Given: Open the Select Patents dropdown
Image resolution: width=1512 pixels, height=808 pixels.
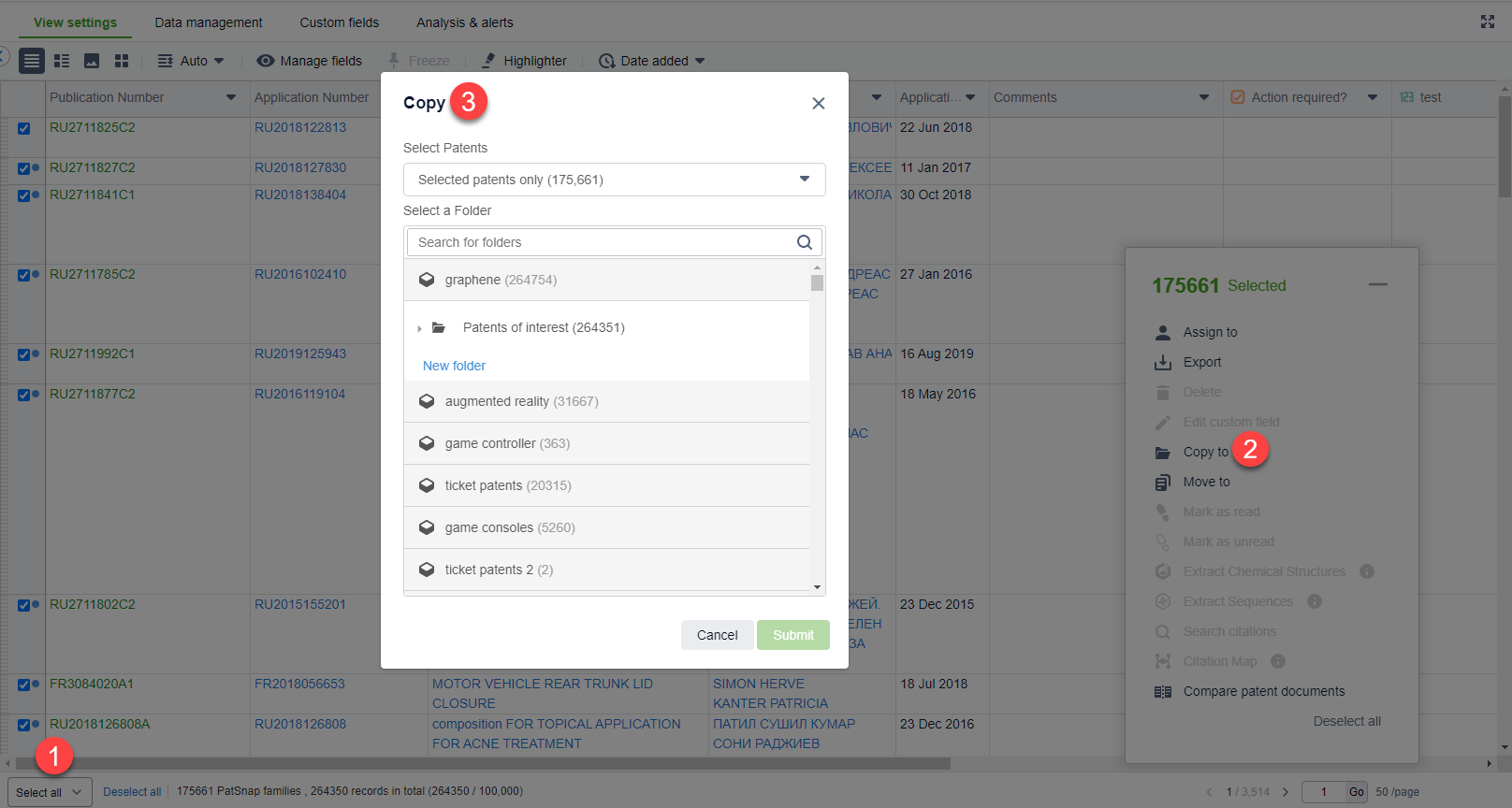Looking at the screenshot, I should (614, 180).
